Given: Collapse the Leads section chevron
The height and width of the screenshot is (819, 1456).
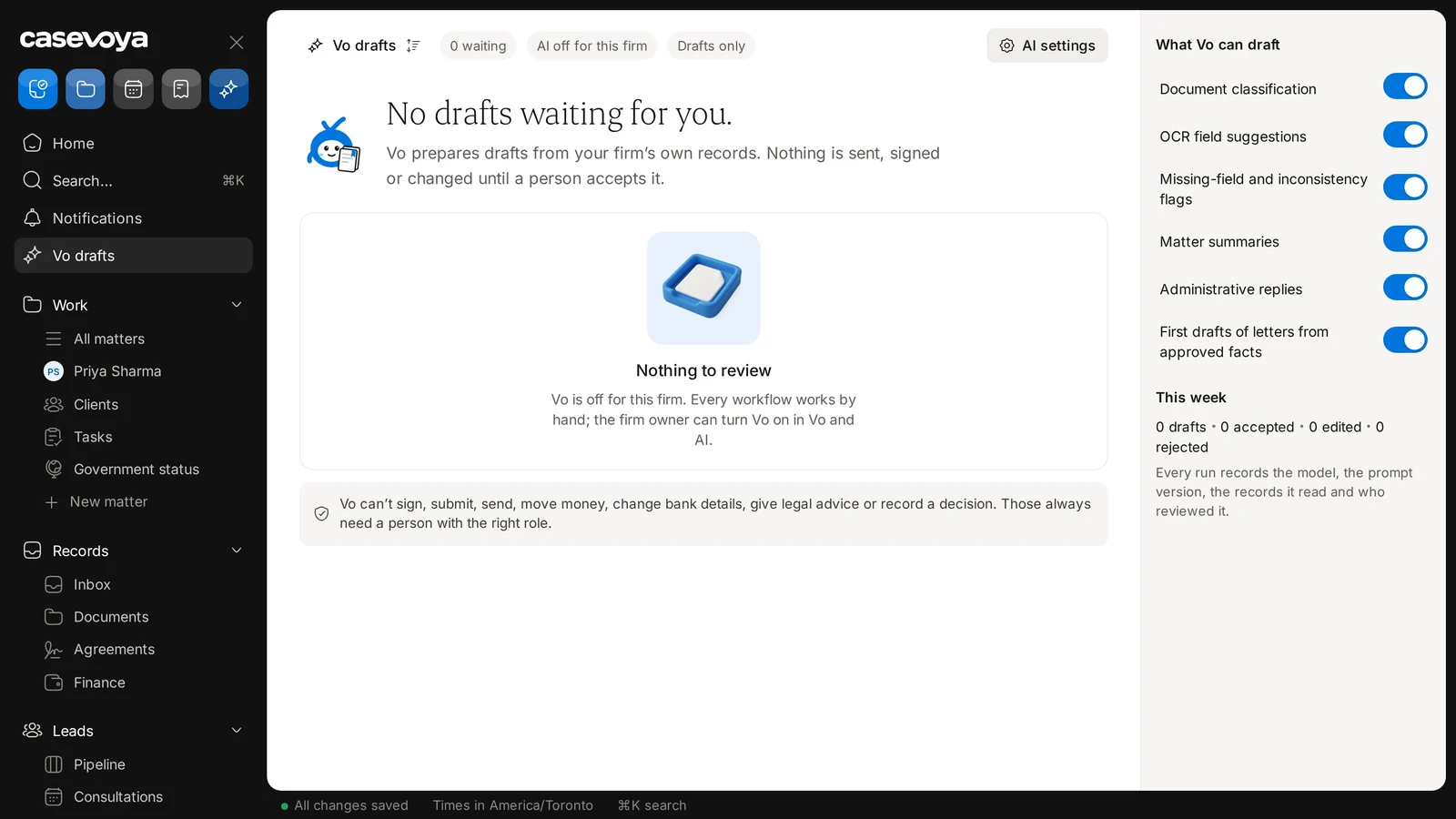Looking at the screenshot, I should point(237,731).
